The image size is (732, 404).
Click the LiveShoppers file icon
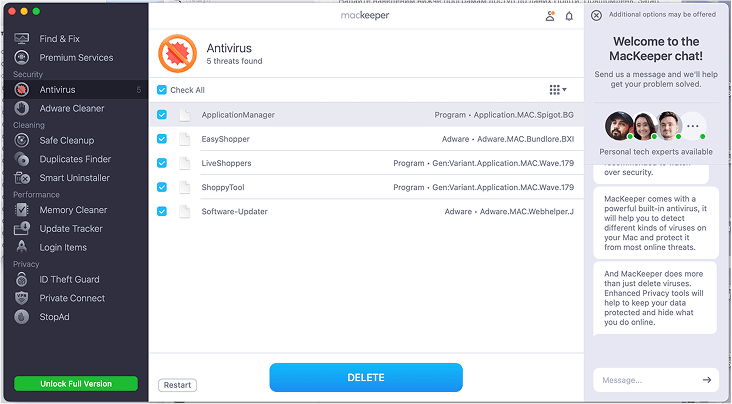(x=185, y=163)
